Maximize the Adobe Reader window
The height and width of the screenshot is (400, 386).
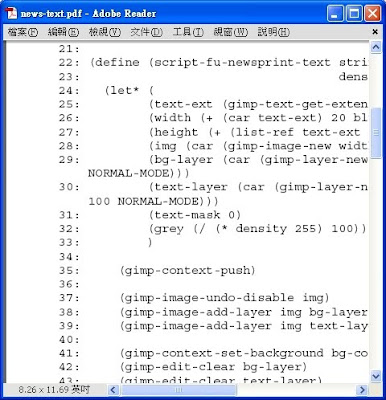click(354, 14)
